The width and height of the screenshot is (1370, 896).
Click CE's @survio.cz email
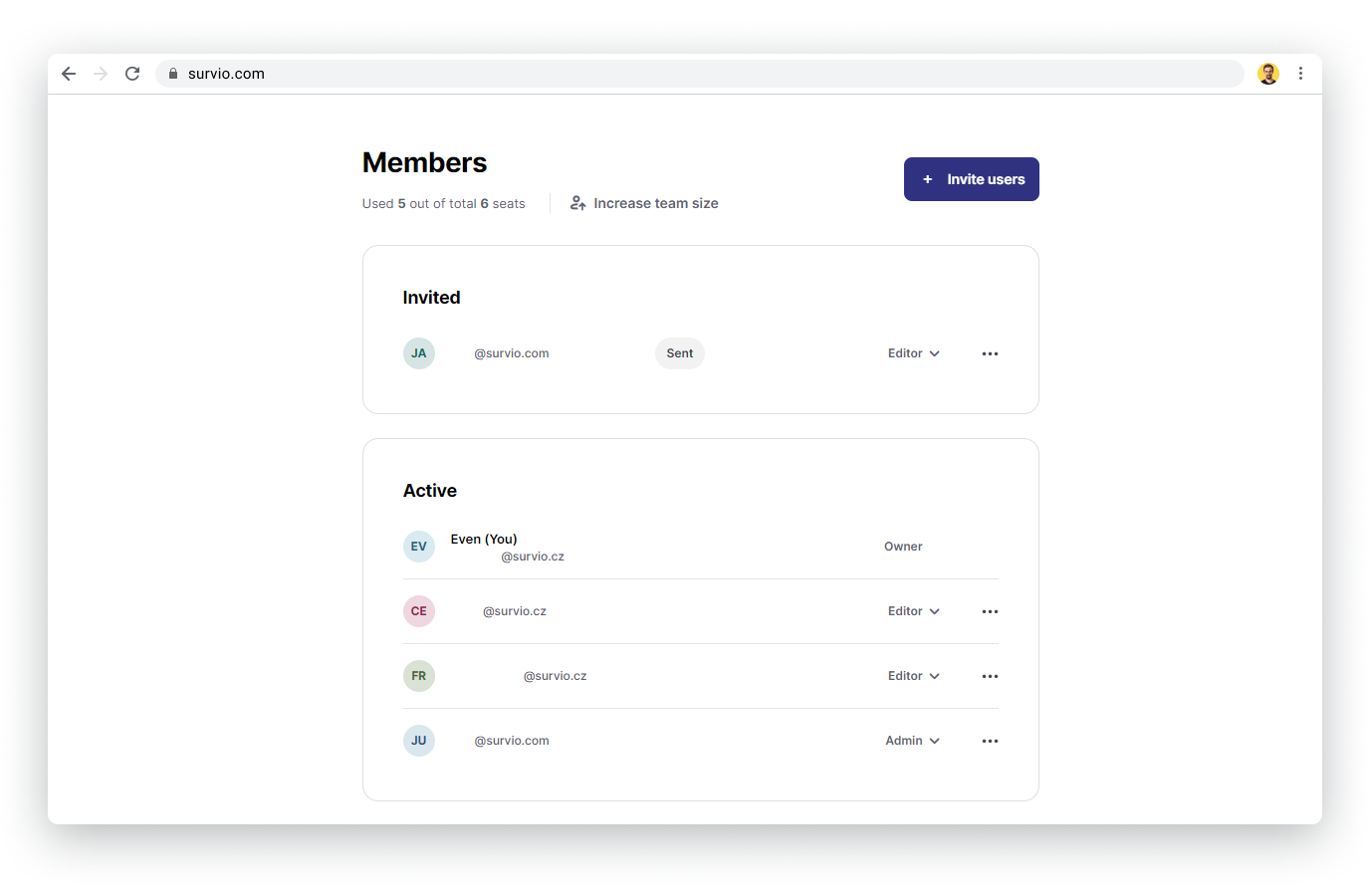click(515, 611)
